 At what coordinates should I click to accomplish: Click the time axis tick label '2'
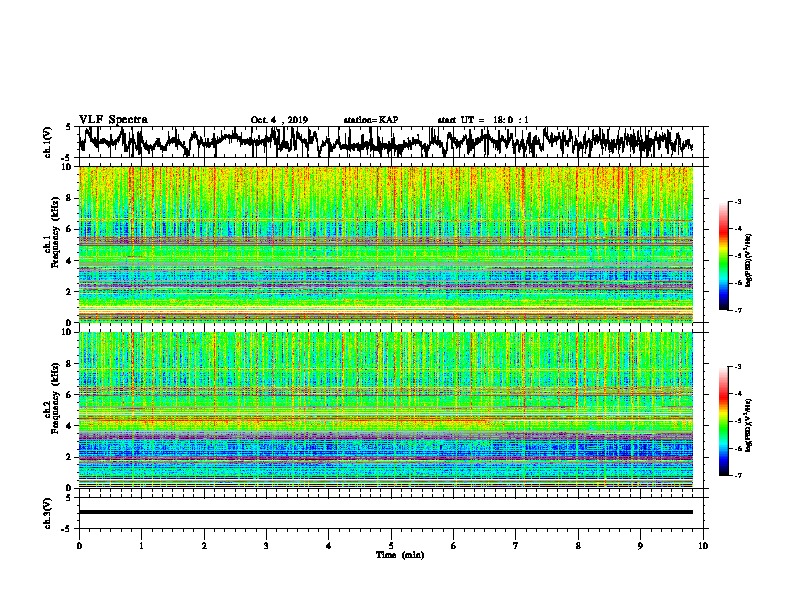point(204,546)
